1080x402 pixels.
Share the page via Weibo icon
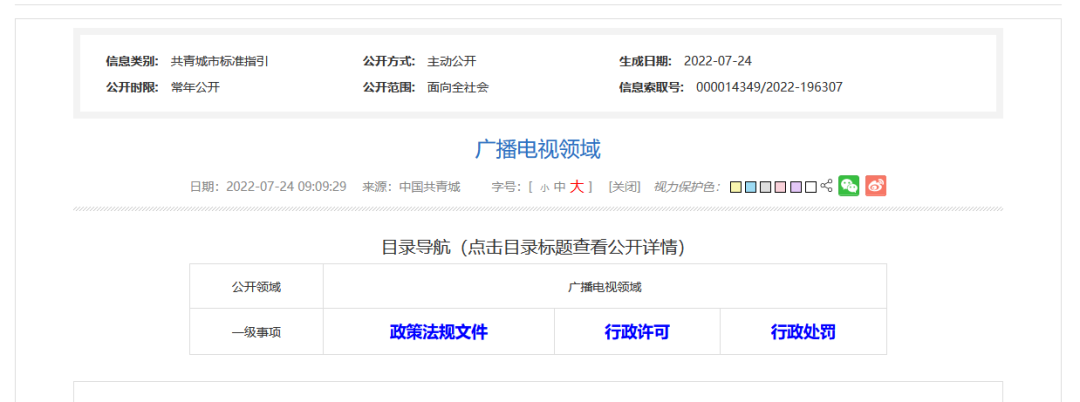pyautogui.click(x=876, y=186)
